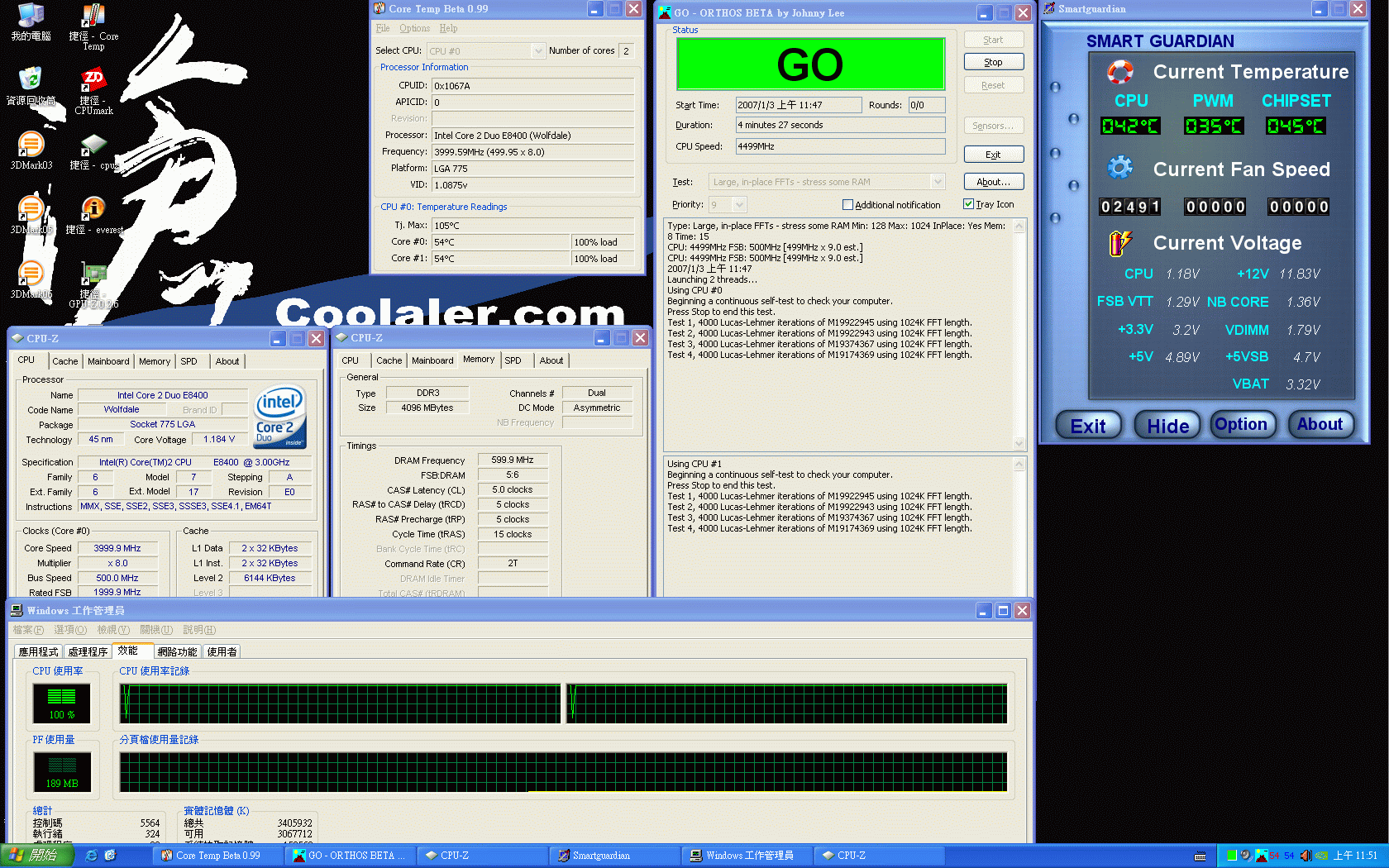Switch to the 應用程式 tab in Task Manager
This screenshot has width=1389, height=868.
pyautogui.click(x=39, y=651)
